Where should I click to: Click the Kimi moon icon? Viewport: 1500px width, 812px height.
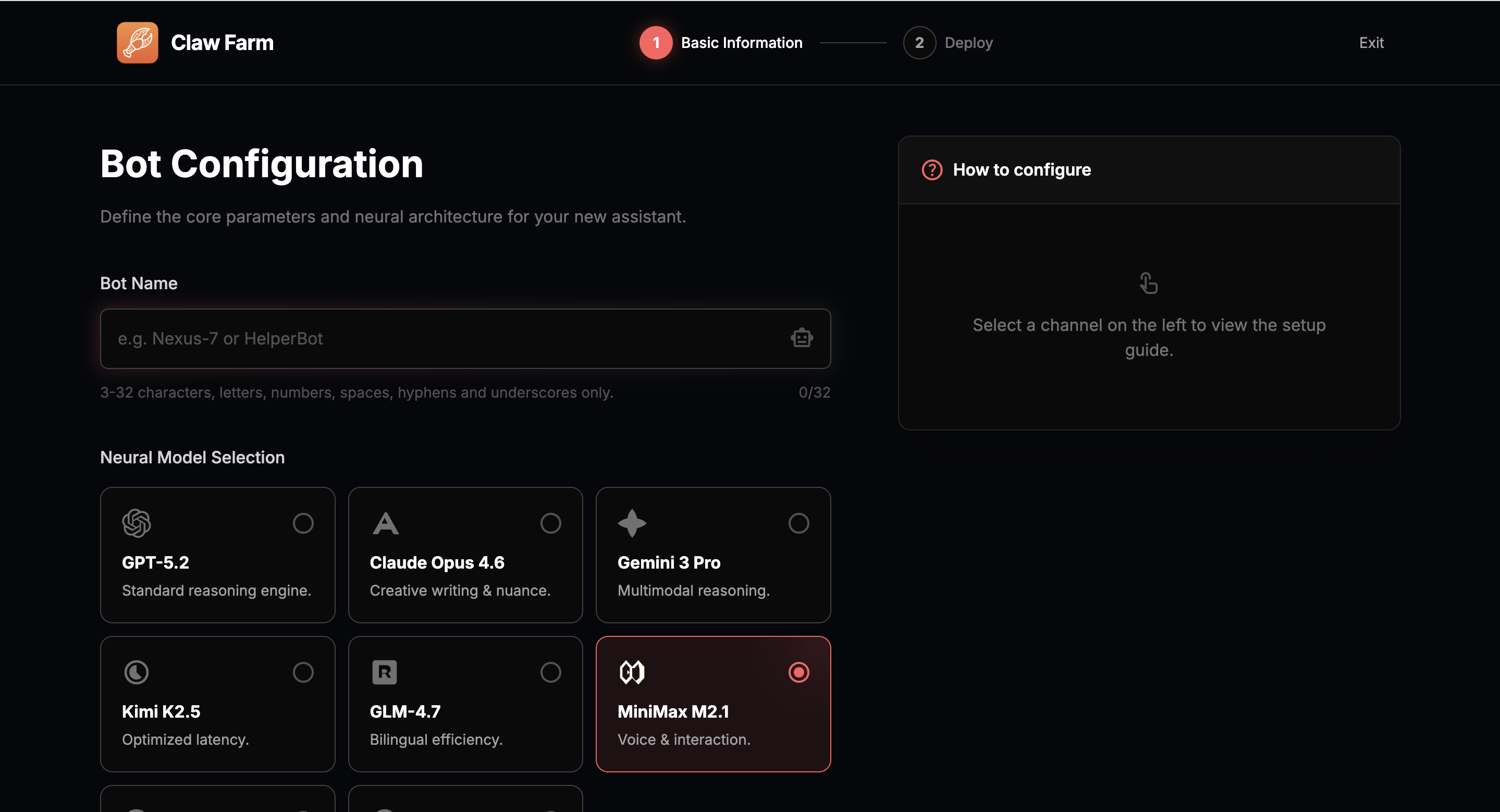136,672
